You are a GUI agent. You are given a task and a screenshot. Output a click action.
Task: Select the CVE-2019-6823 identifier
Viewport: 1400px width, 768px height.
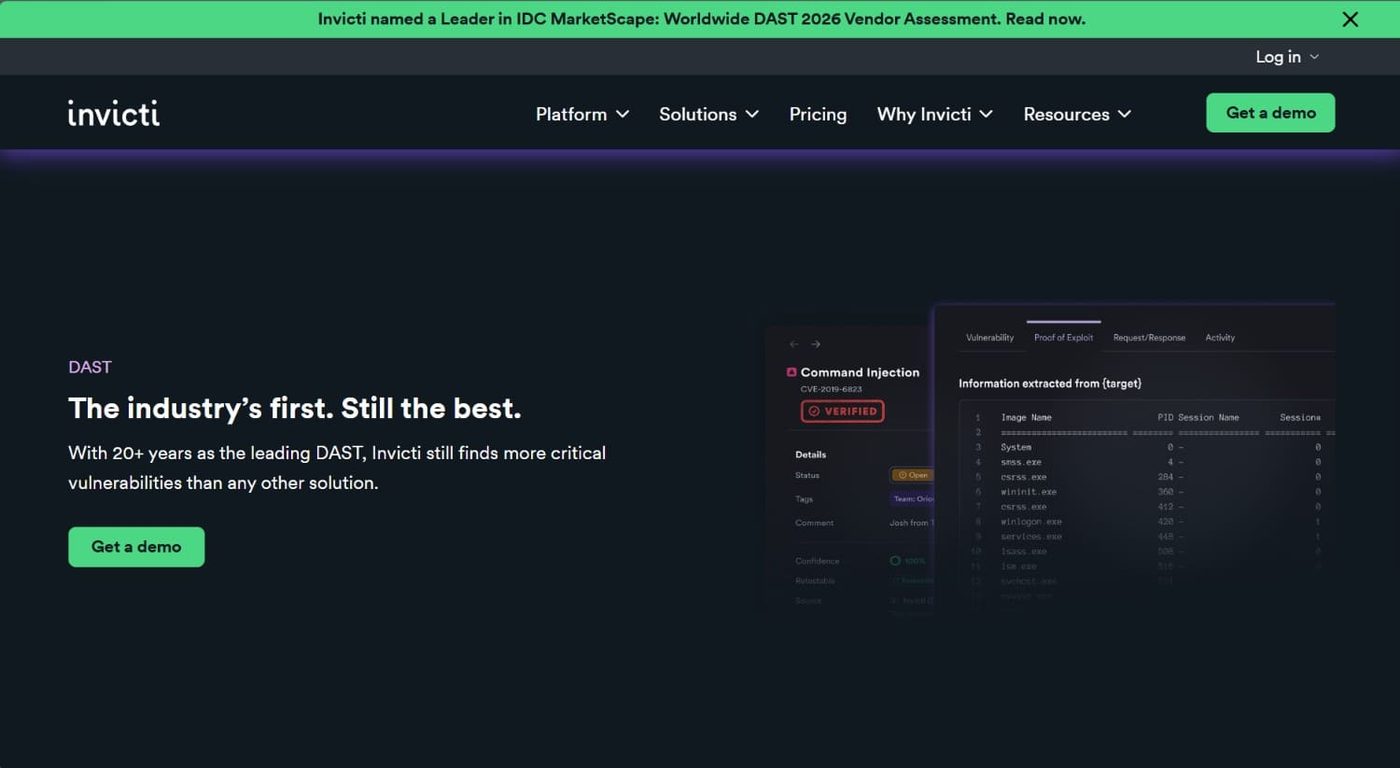click(831, 389)
